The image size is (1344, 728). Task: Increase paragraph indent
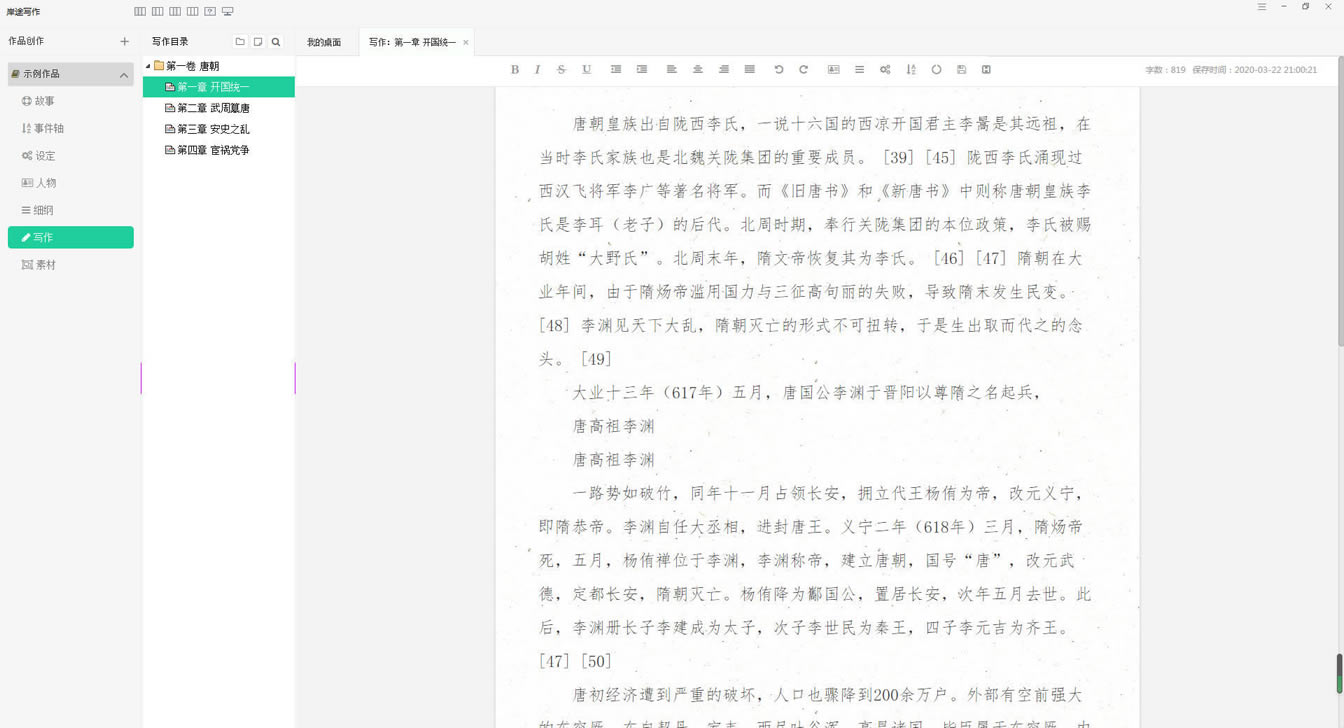tap(642, 70)
